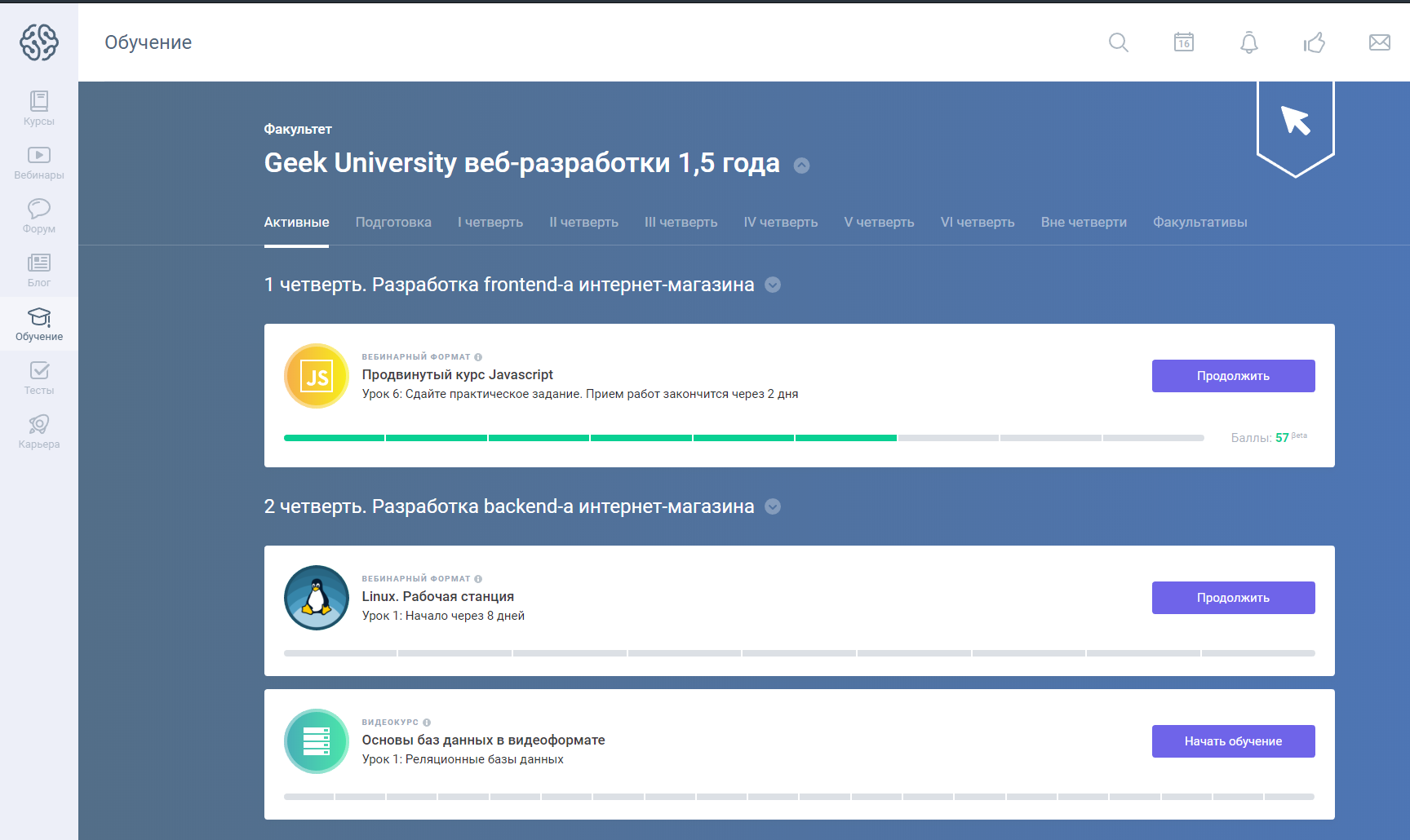The width and height of the screenshot is (1410, 840).
Task: Switch to the I четверть tab
Action: point(490,222)
